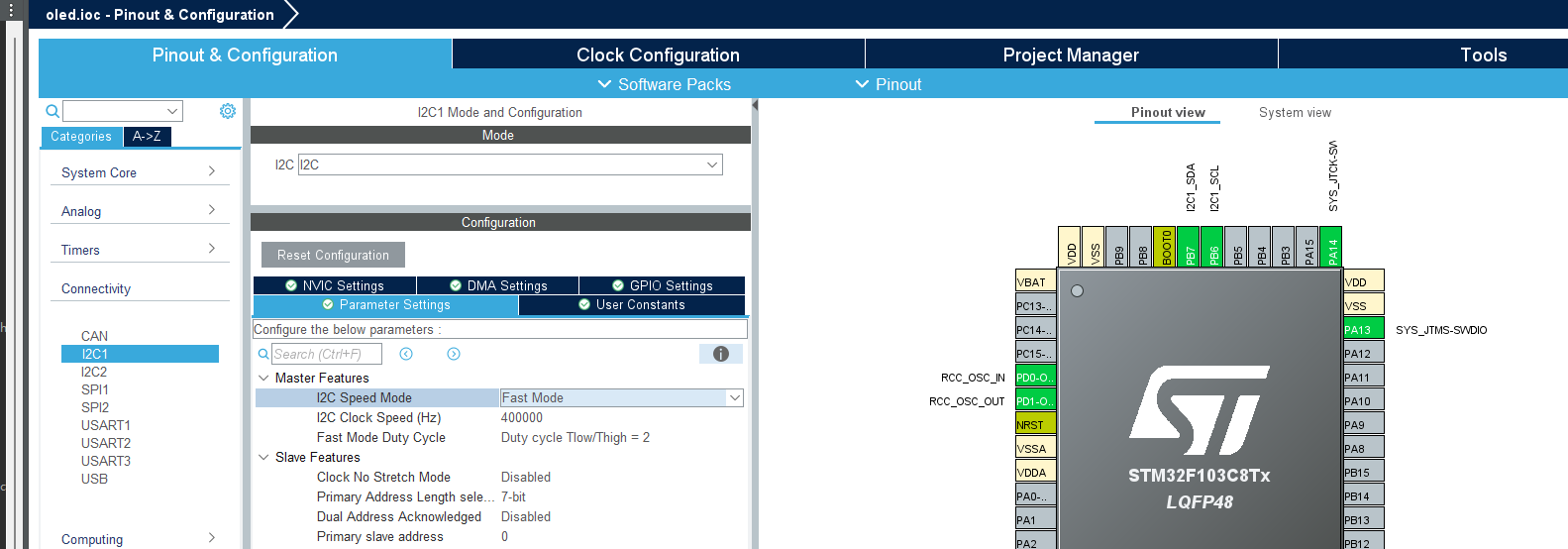Open the Tools tab

coord(1483,55)
